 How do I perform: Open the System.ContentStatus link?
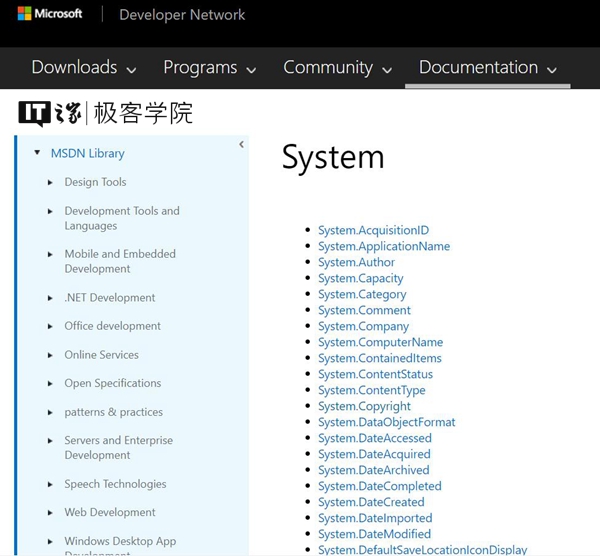[375, 374]
